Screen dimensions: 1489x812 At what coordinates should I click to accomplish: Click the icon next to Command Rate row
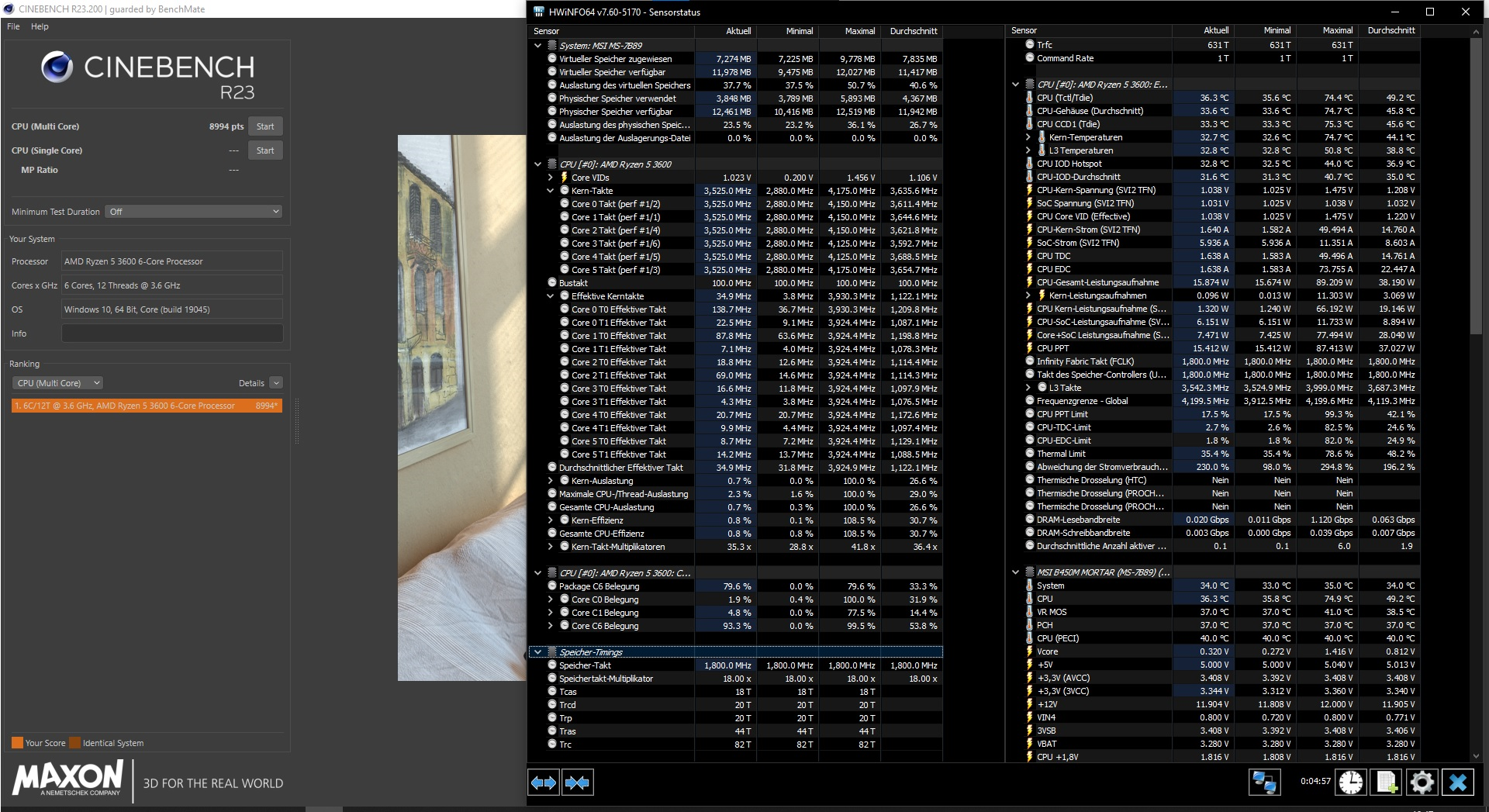[1030, 58]
